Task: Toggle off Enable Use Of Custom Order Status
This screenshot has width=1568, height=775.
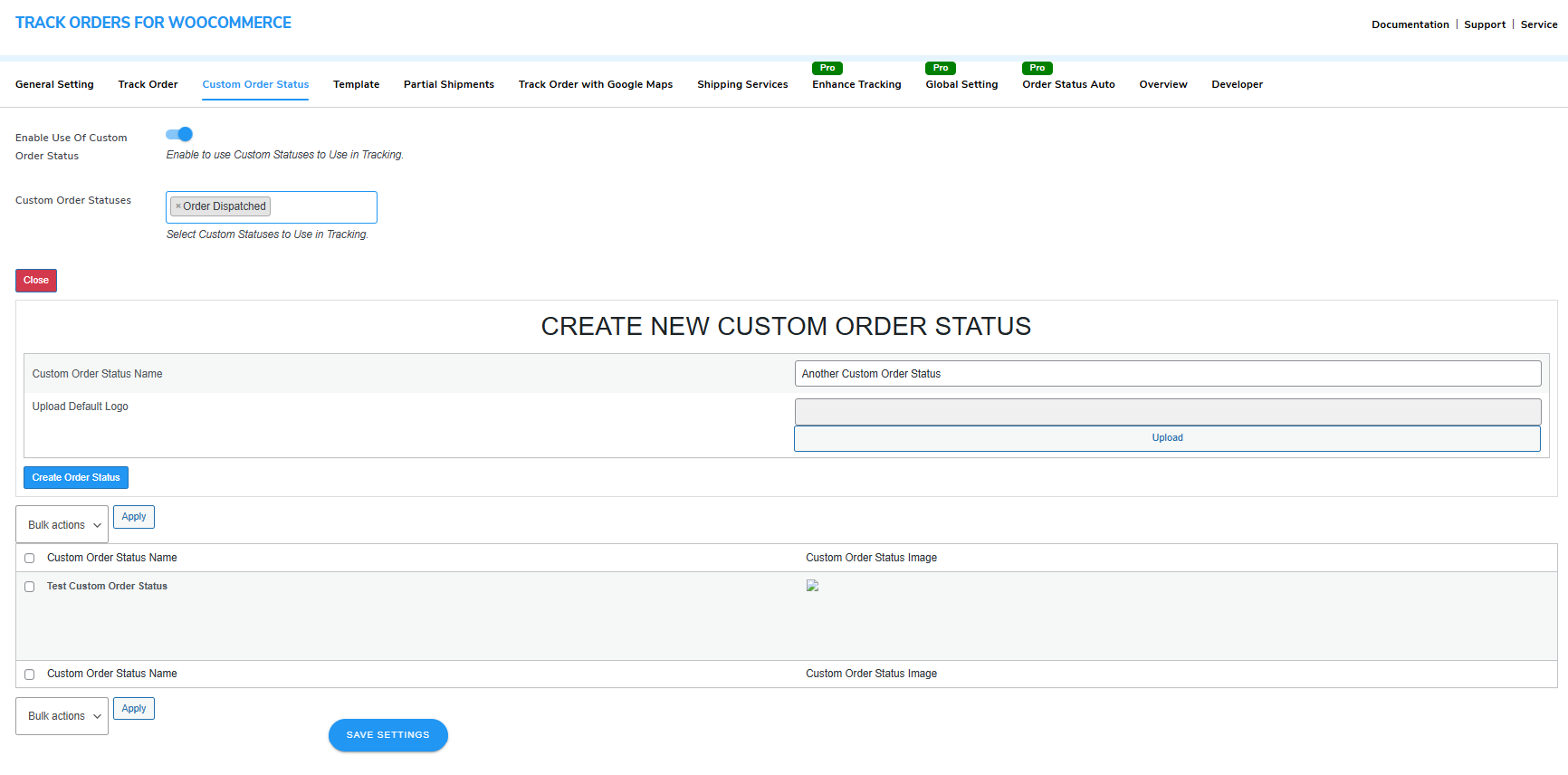Action: (179, 134)
